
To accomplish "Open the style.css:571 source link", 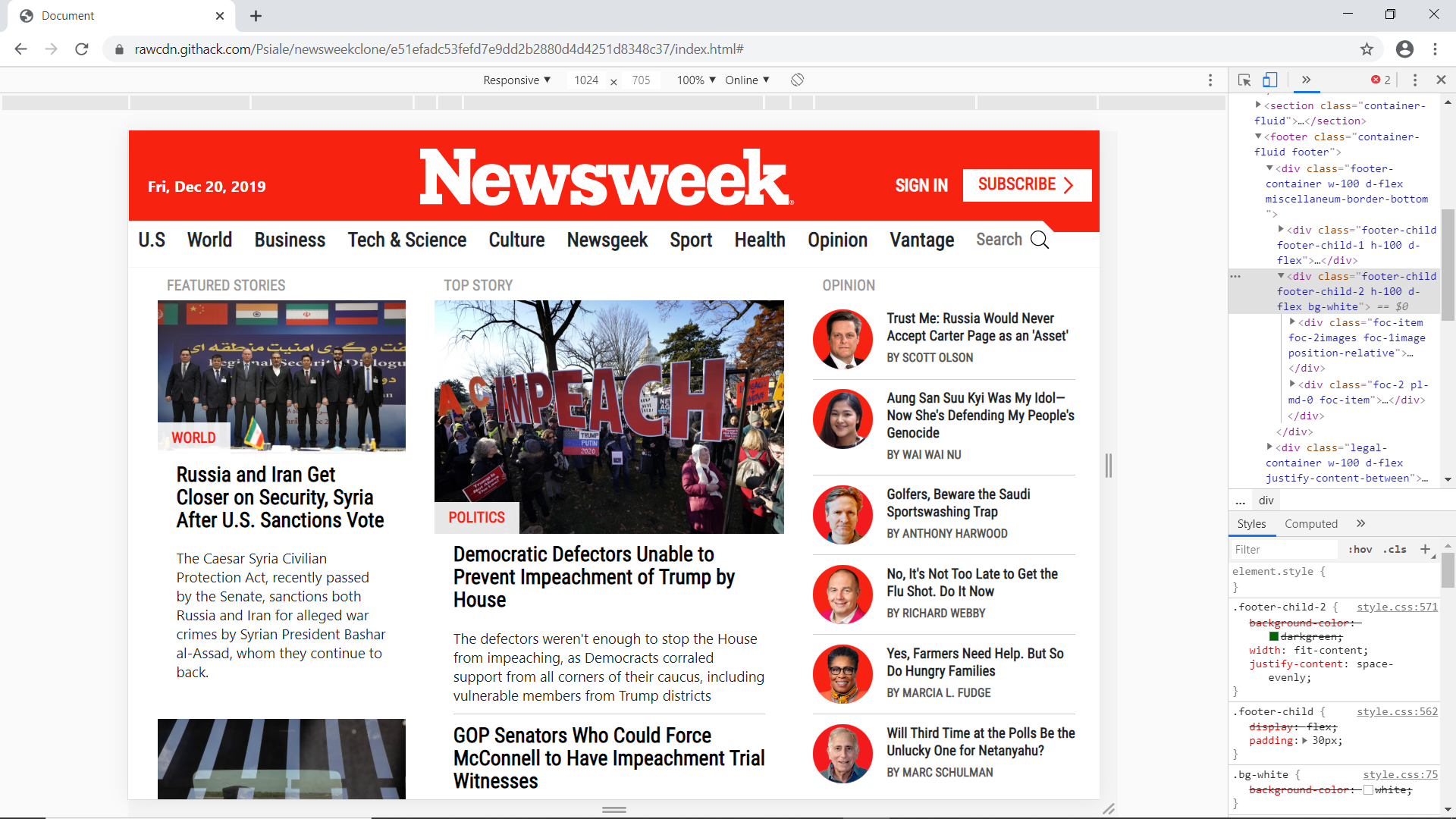I will (1397, 607).
